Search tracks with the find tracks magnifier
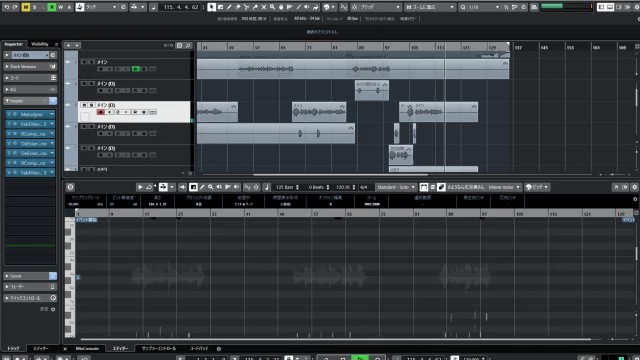The height and width of the screenshot is (360, 640). 188,45
